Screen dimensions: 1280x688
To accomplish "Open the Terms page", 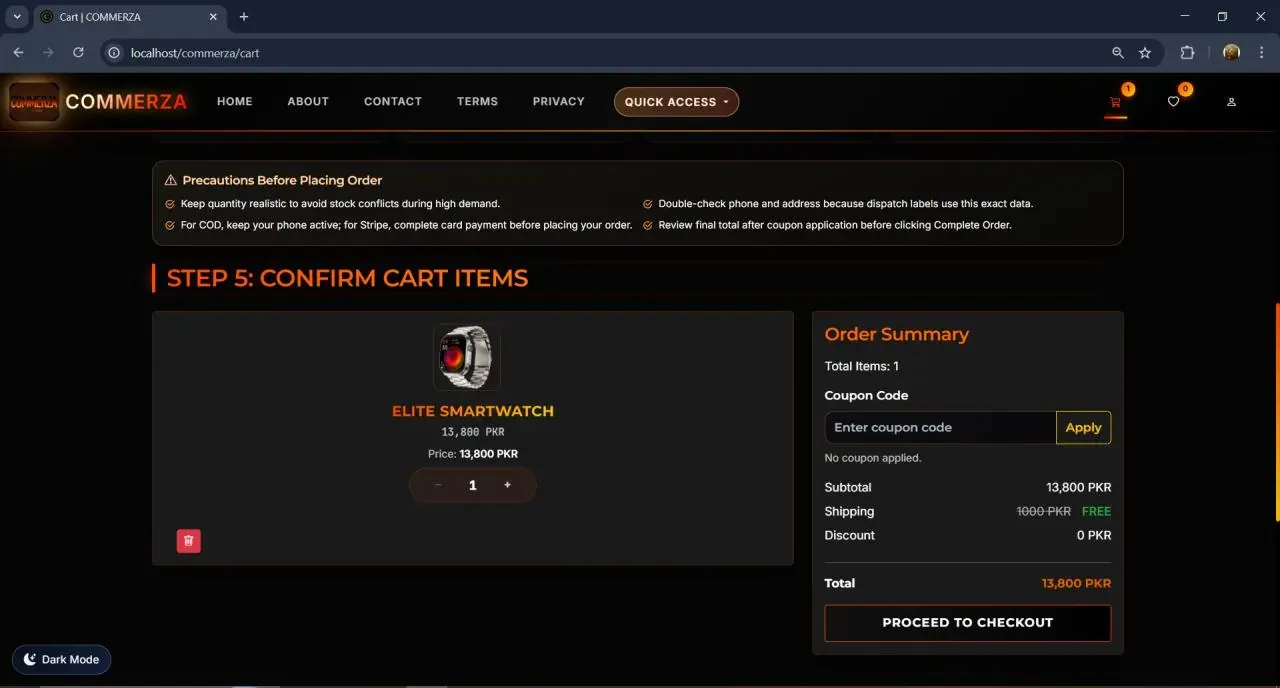I will [x=477, y=102].
